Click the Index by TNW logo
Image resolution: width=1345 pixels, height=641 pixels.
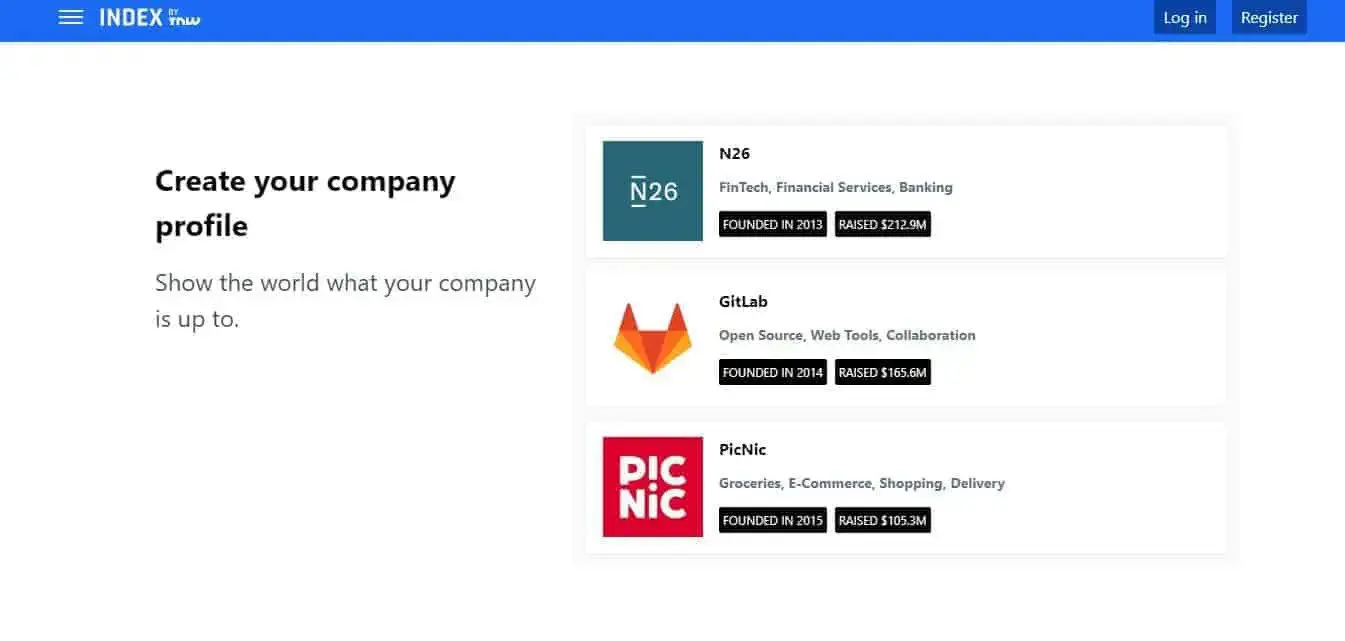click(x=149, y=17)
